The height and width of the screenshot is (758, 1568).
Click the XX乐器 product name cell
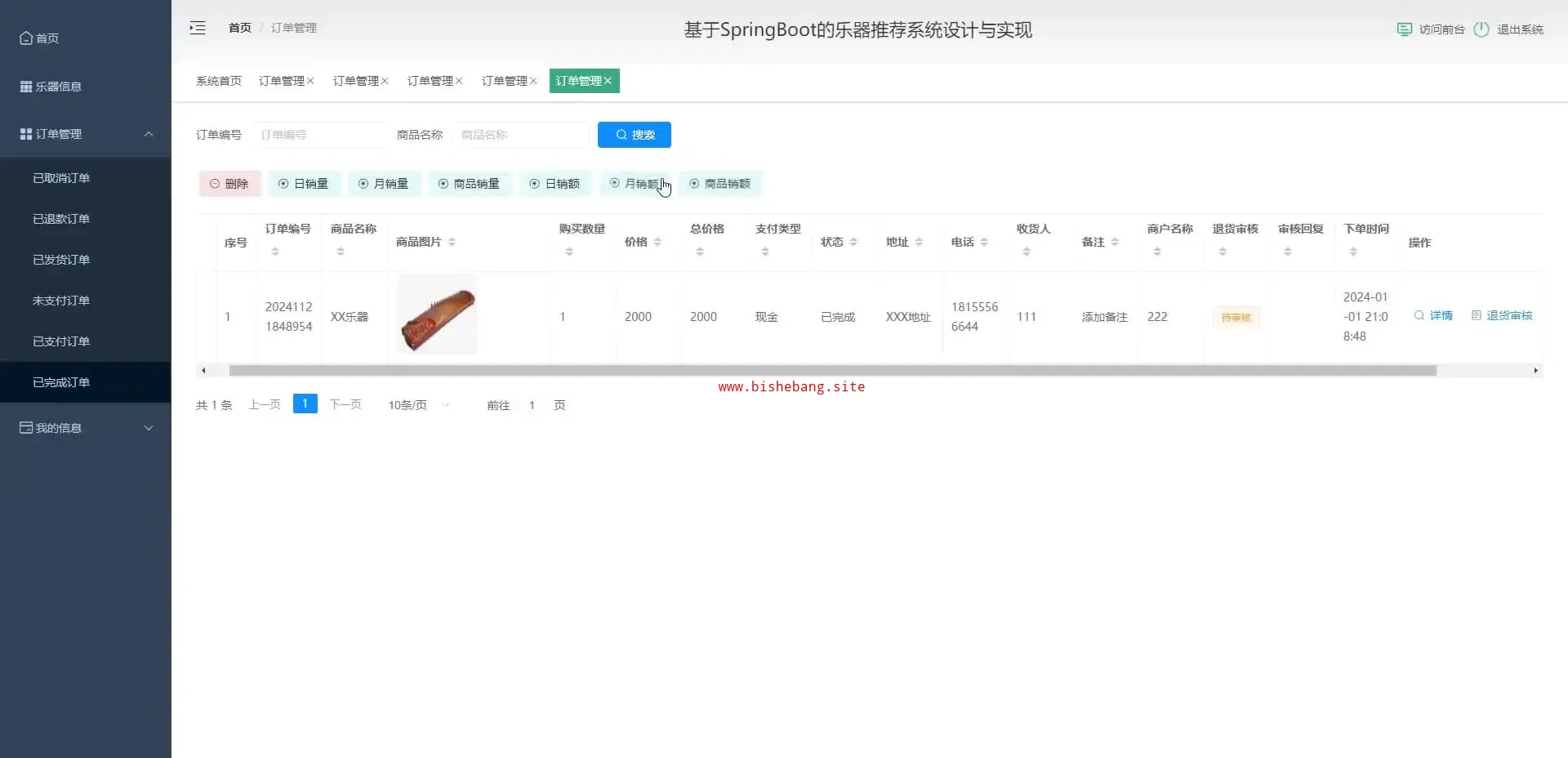coord(350,317)
